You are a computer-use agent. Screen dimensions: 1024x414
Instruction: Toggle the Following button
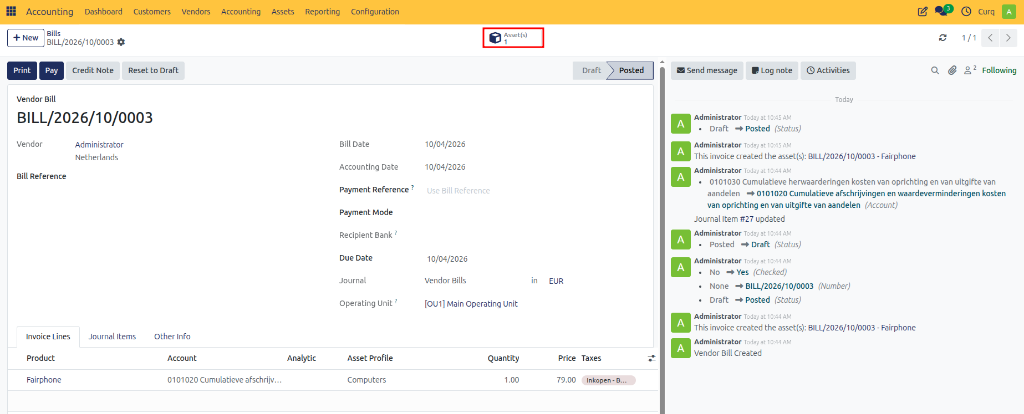tap(999, 71)
